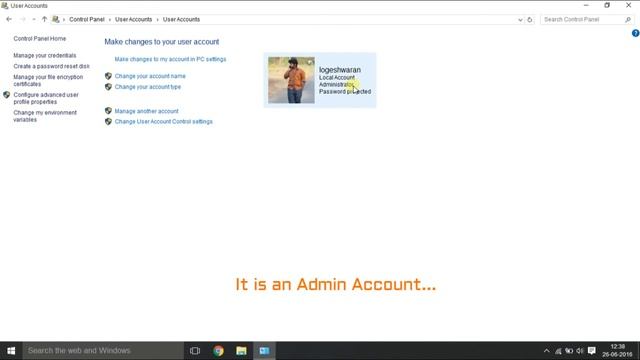Click the active Control Panel taskbar icon
Image resolution: width=640 pixels, height=360 pixels.
point(264,351)
